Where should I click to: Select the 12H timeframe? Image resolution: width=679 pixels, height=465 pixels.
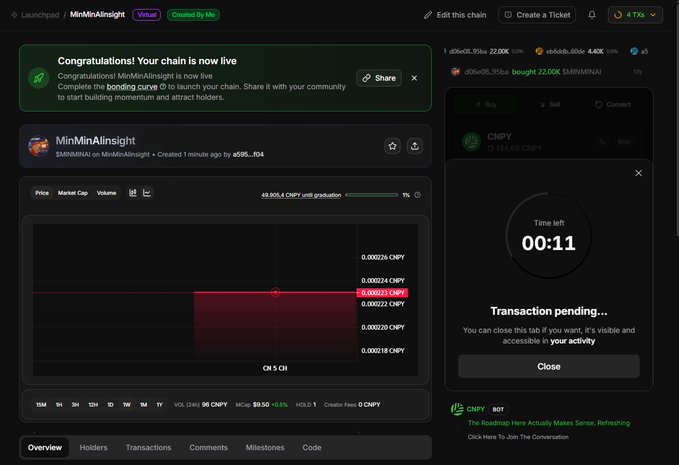click(93, 405)
